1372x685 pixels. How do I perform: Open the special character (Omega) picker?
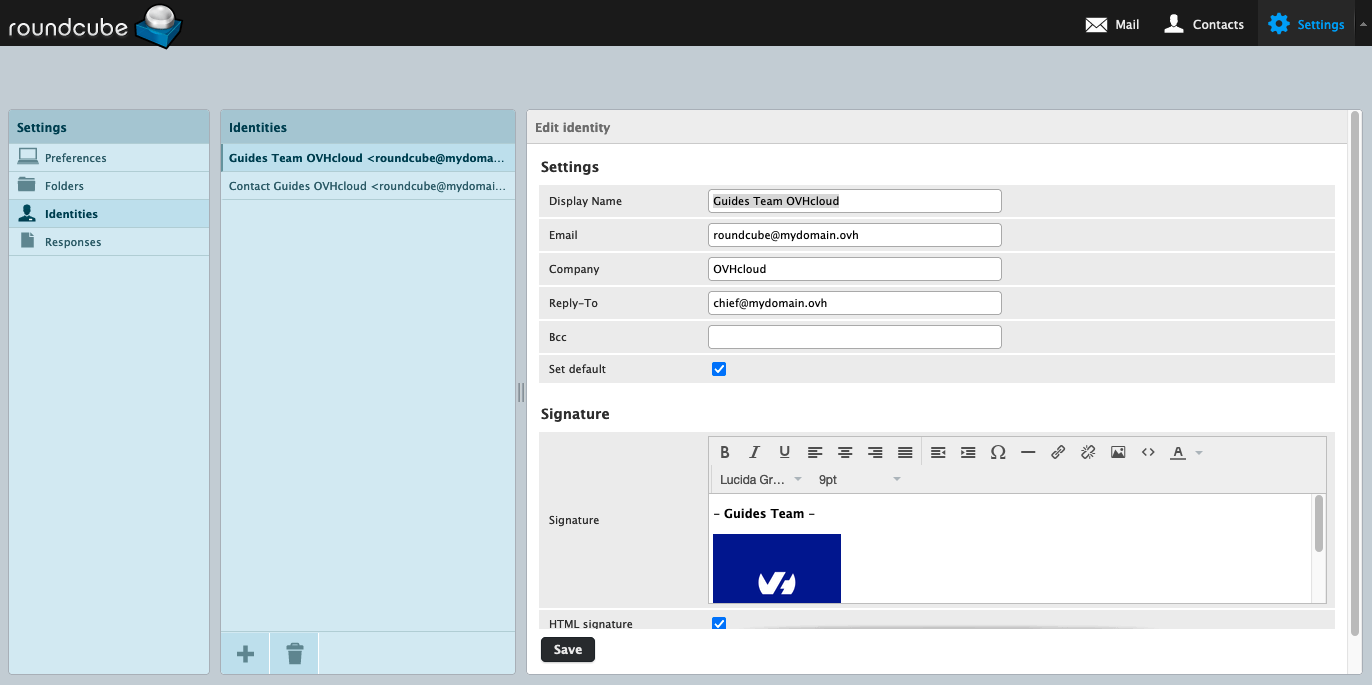[x=997, y=452]
